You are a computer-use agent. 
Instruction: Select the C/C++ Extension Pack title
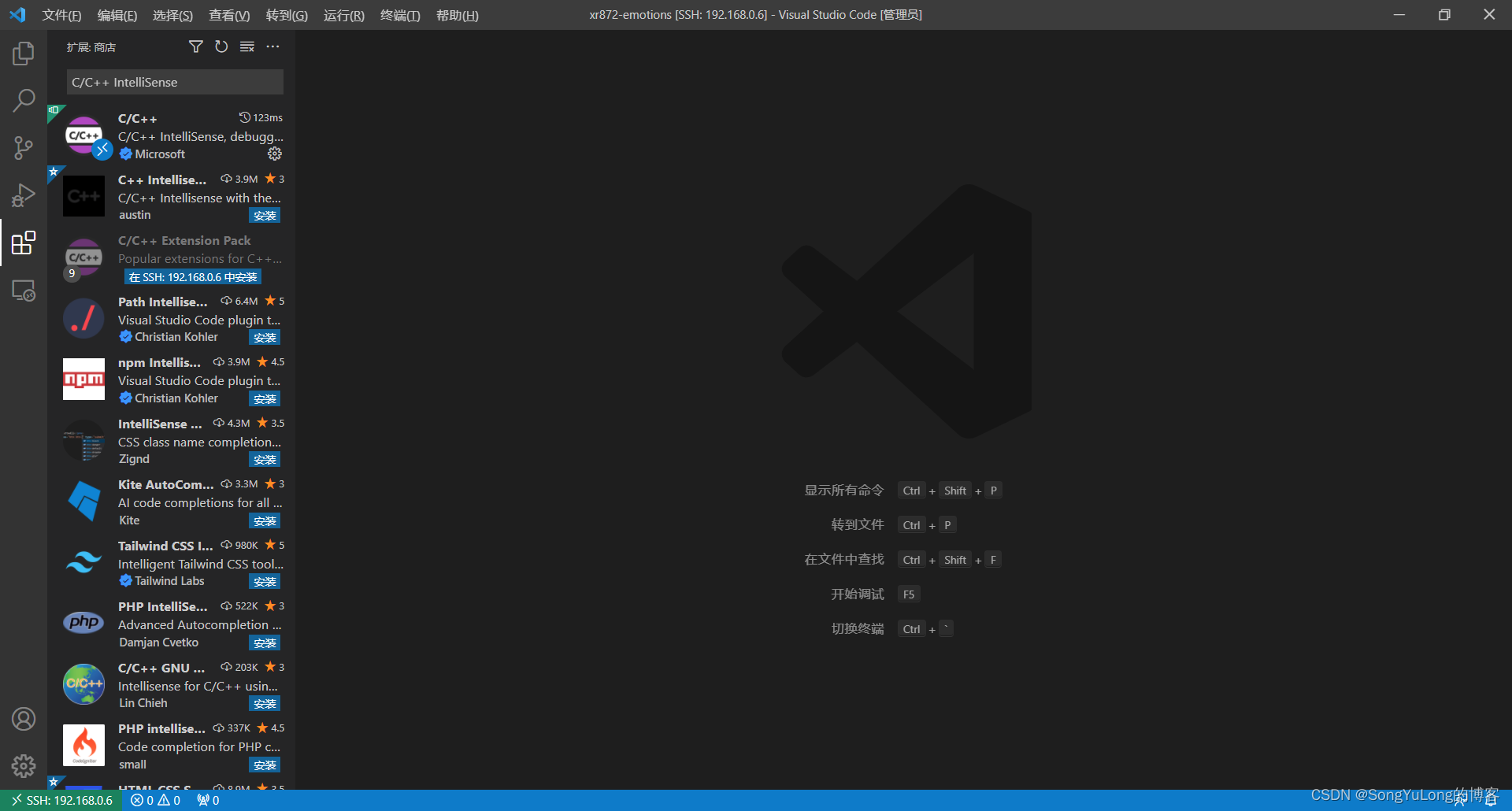184,240
